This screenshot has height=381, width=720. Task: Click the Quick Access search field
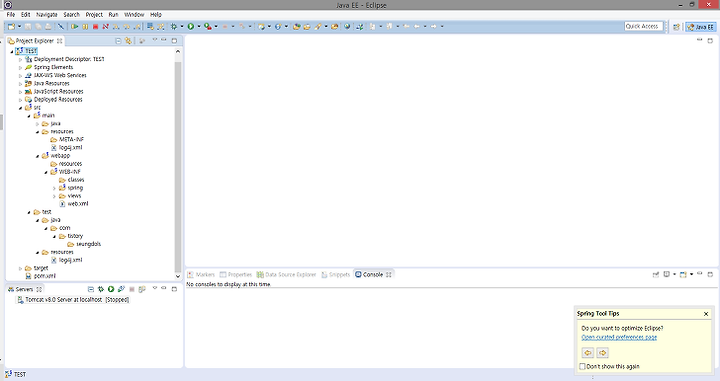[644, 26]
